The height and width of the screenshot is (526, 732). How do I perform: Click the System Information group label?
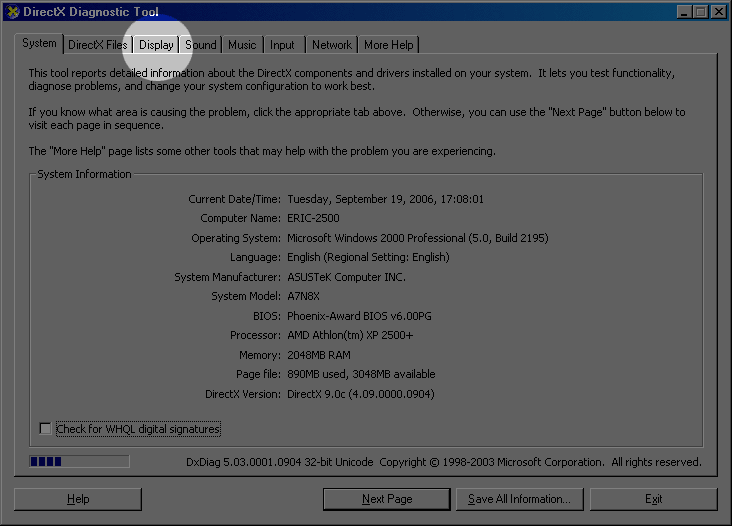pyautogui.click(x=84, y=174)
